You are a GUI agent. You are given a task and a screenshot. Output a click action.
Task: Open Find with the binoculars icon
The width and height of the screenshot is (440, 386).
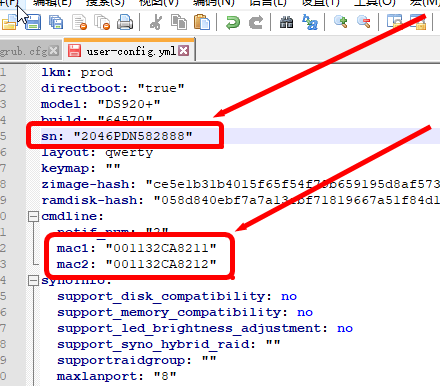pos(286,22)
